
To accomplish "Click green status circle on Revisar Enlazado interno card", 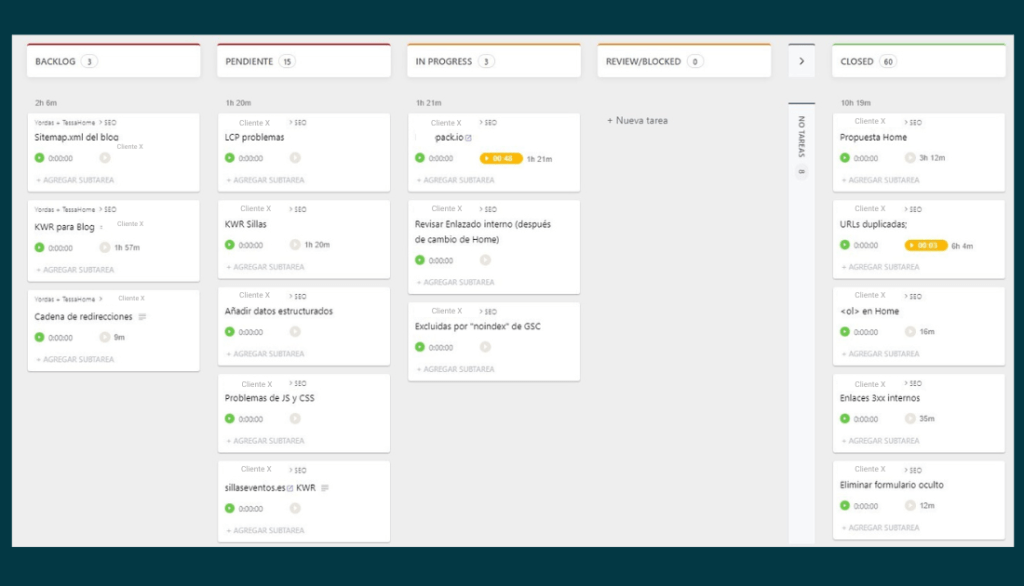I will pos(420,260).
